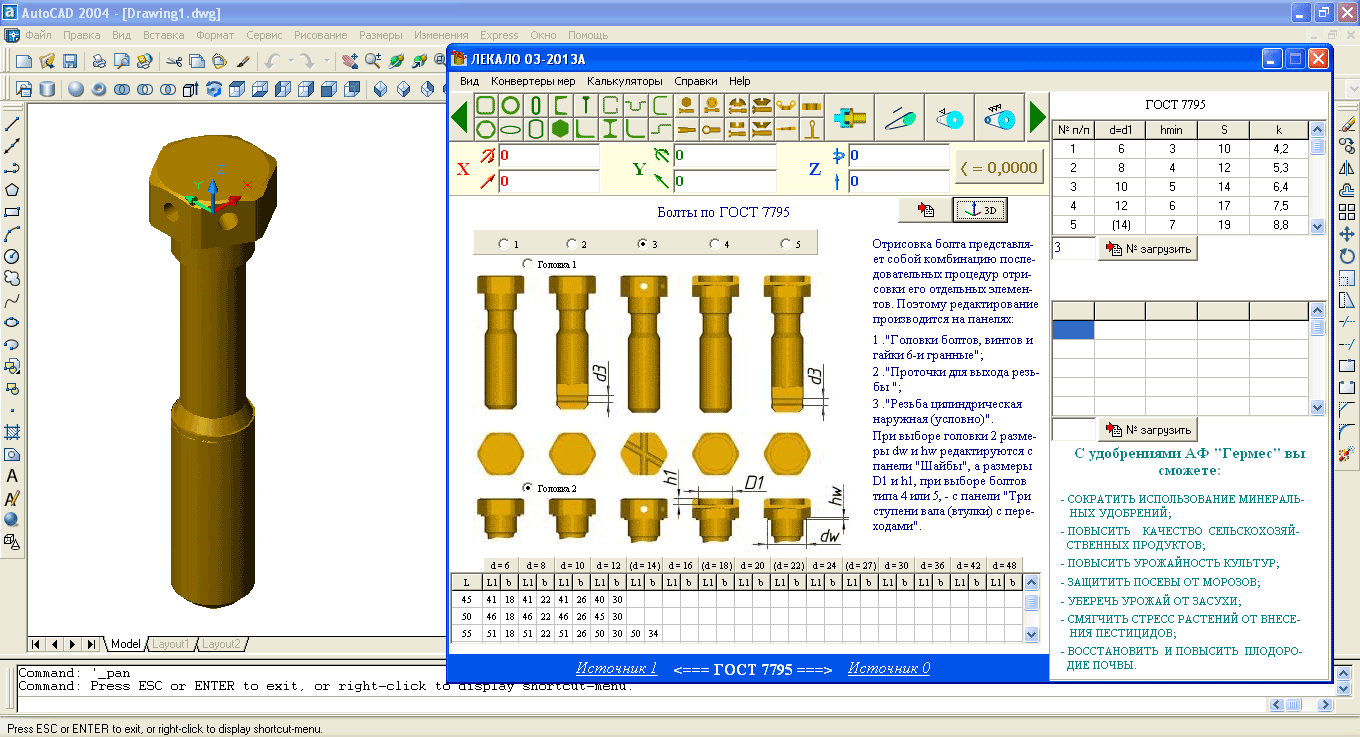
Task: Select the Multiline Text tool (A)
Action: (x=13, y=476)
